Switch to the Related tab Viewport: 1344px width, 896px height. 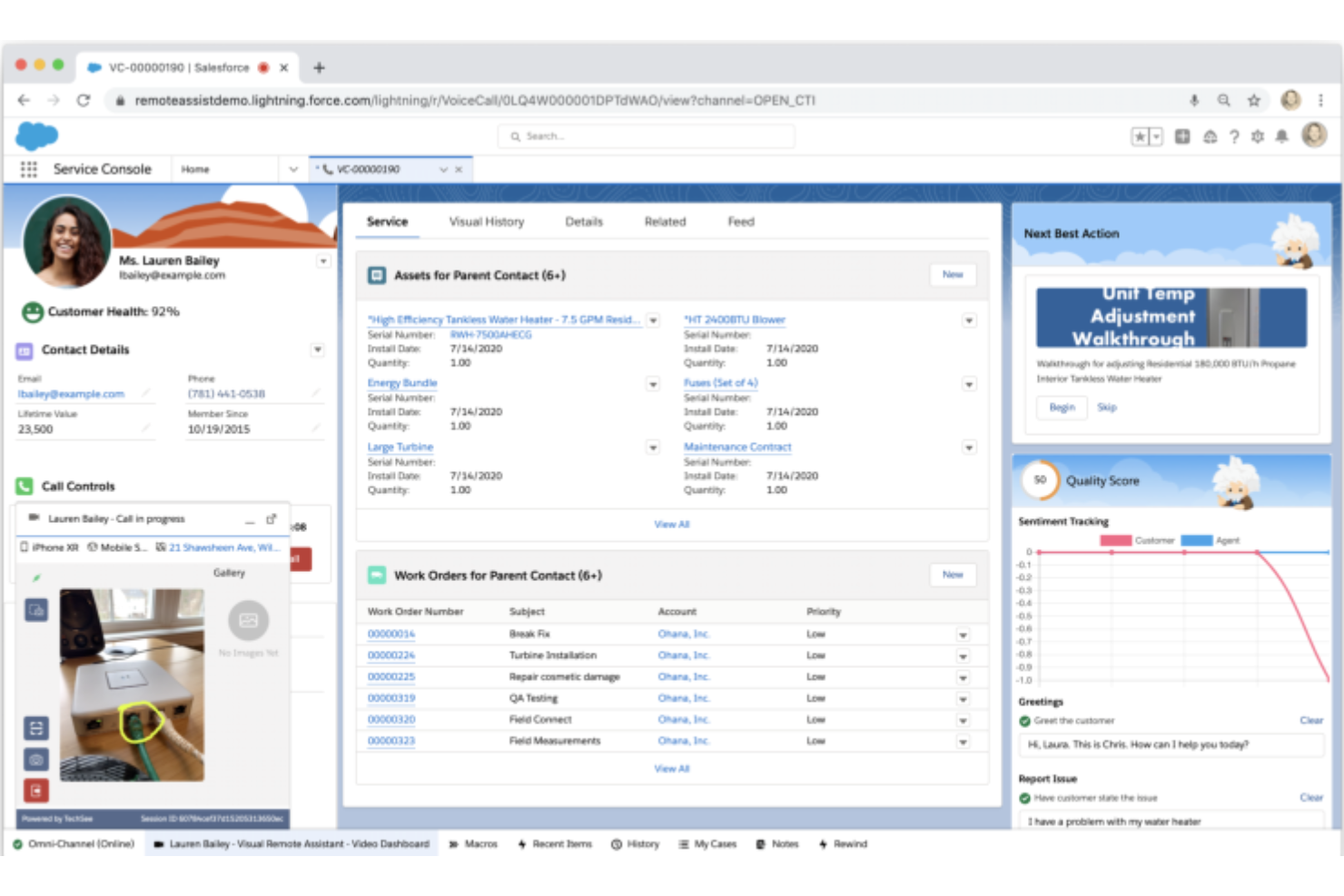pos(664,222)
